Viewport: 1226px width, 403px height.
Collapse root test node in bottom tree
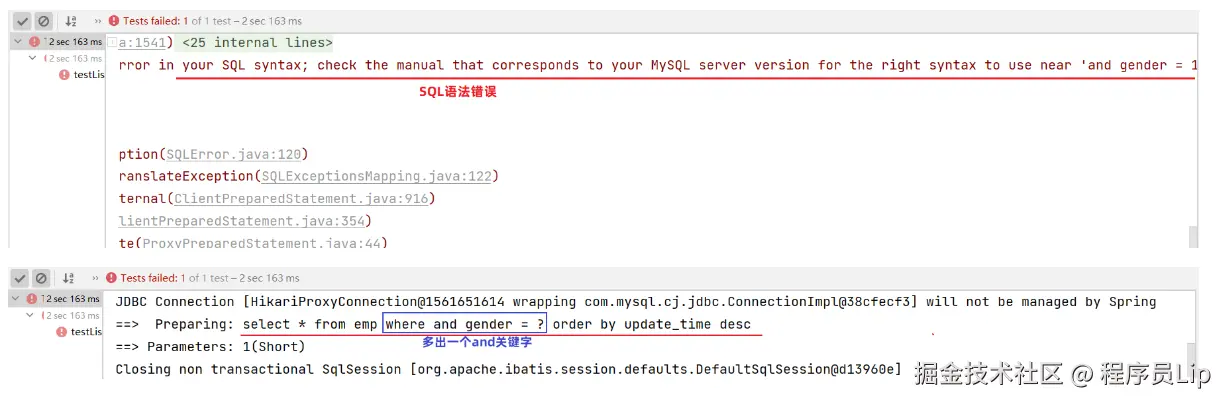18,299
